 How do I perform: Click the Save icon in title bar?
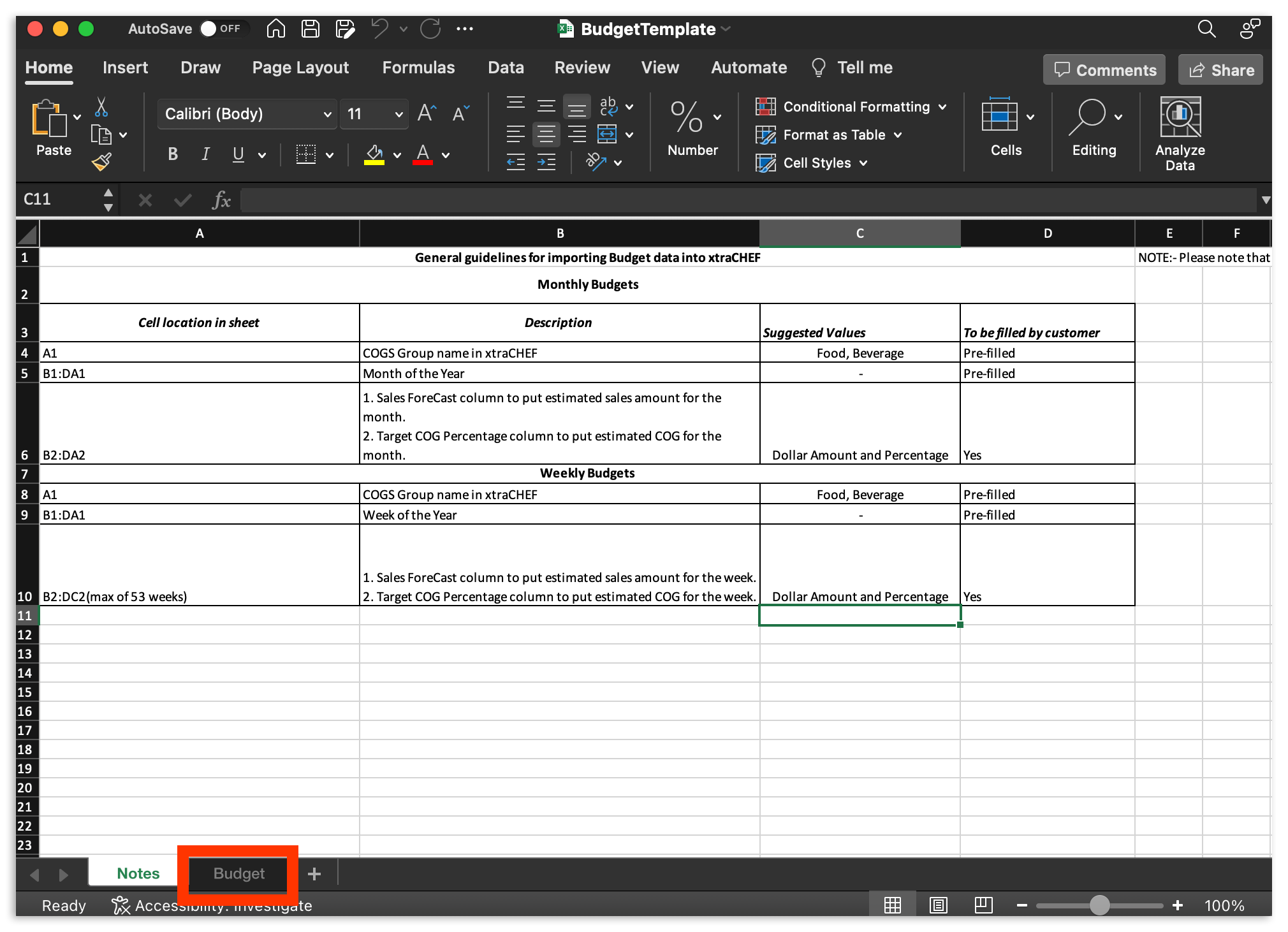click(x=311, y=29)
